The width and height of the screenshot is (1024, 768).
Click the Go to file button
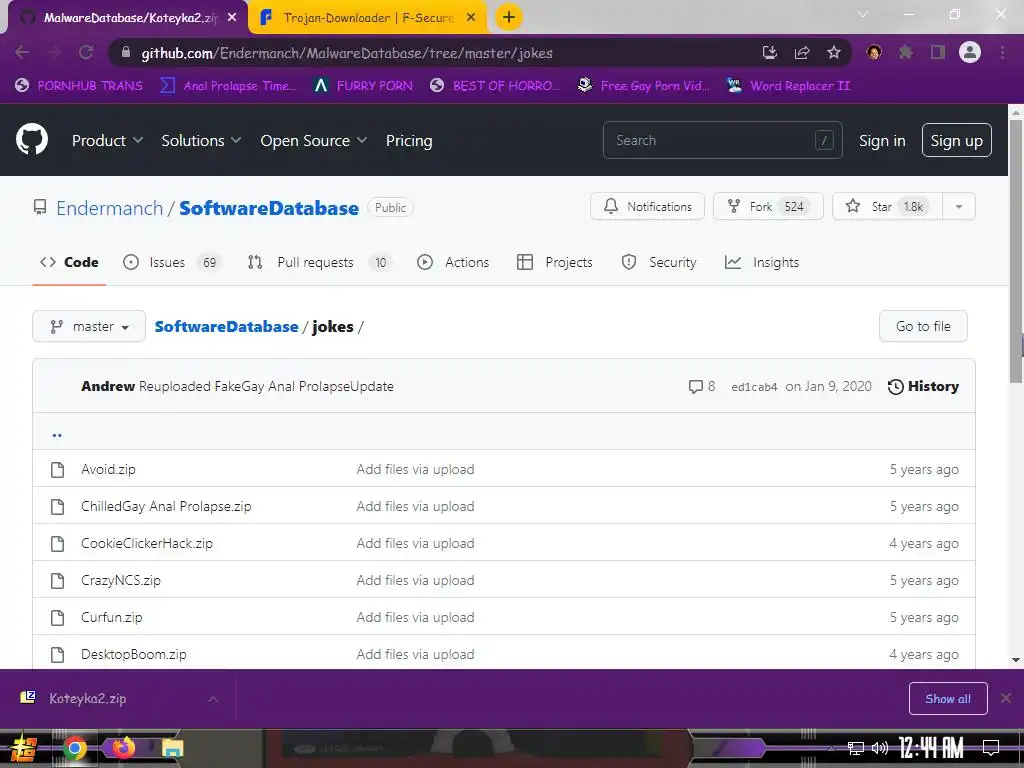pos(923,326)
